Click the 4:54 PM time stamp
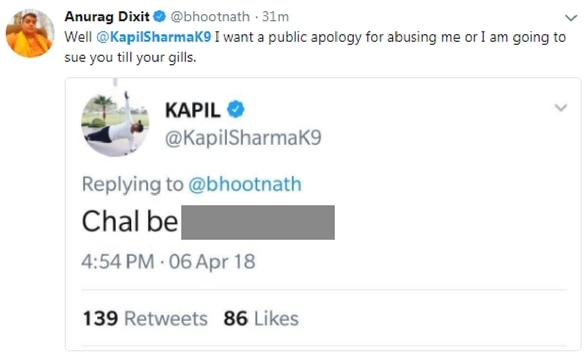 (118, 261)
